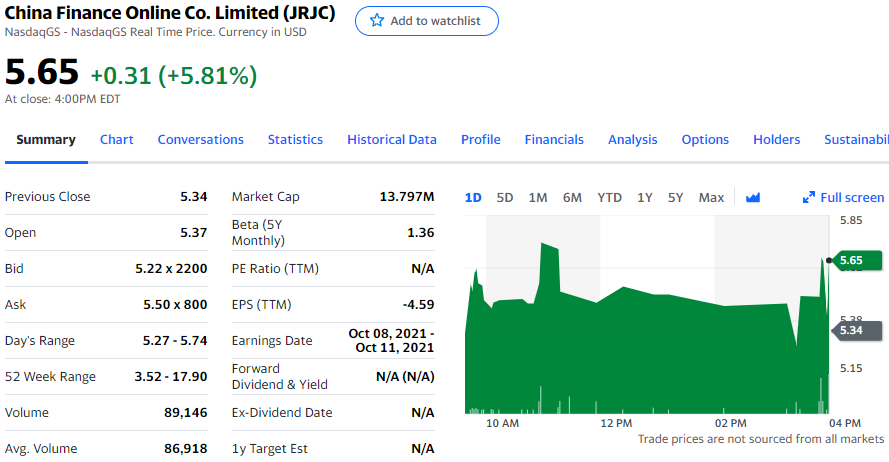Click the Market Cap value 13.797M
The width and height of the screenshot is (889, 462).
pos(407,197)
